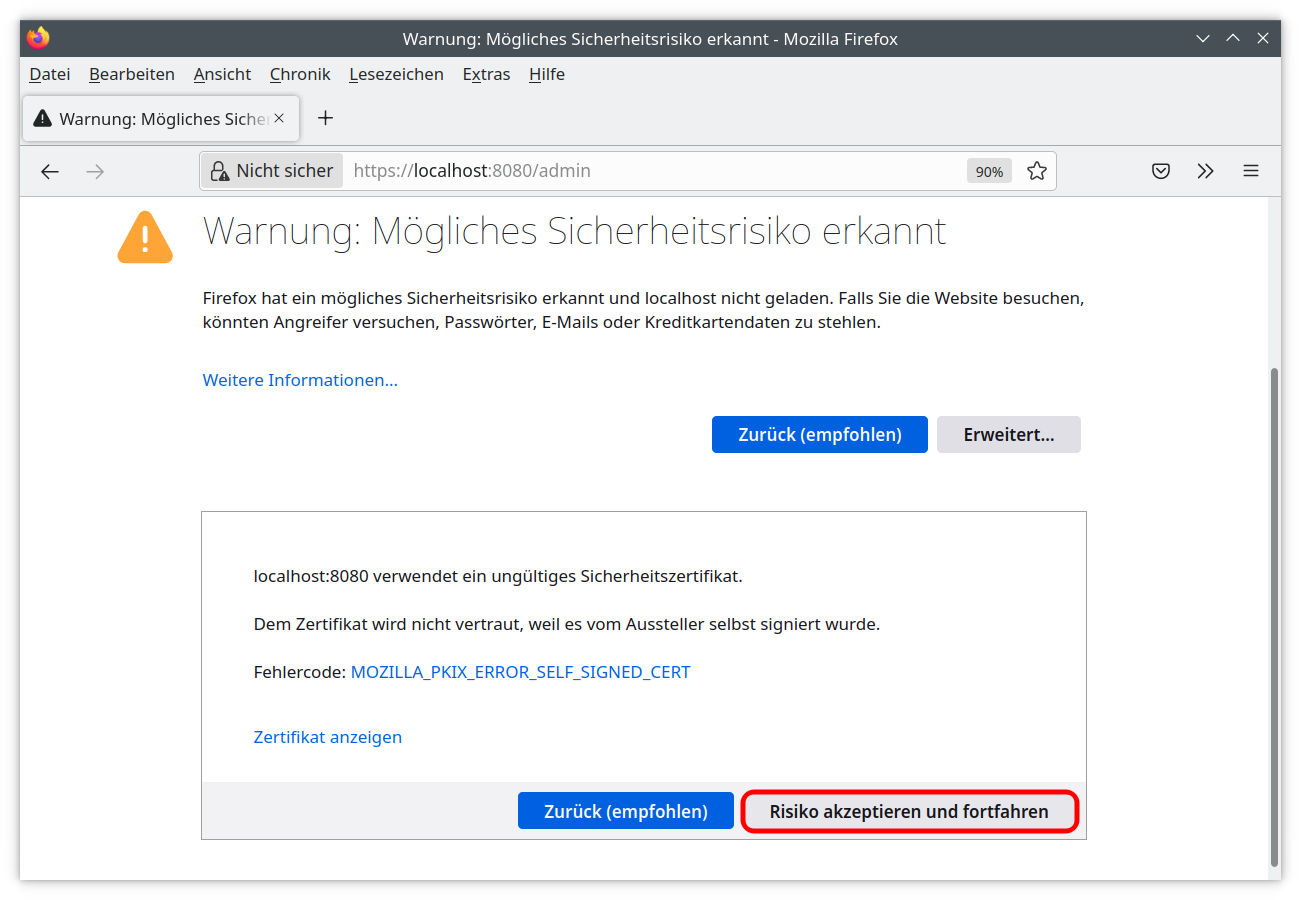Click the back navigation arrow

pos(50,171)
